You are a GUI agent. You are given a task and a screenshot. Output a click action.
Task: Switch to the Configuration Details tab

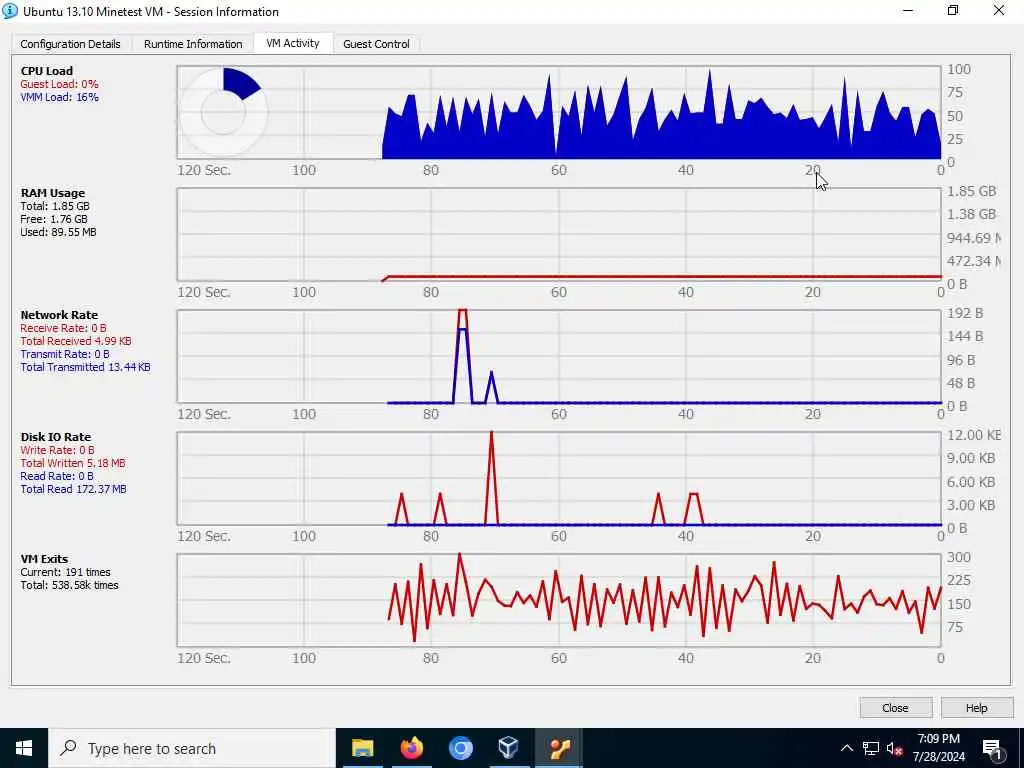(x=71, y=44)
